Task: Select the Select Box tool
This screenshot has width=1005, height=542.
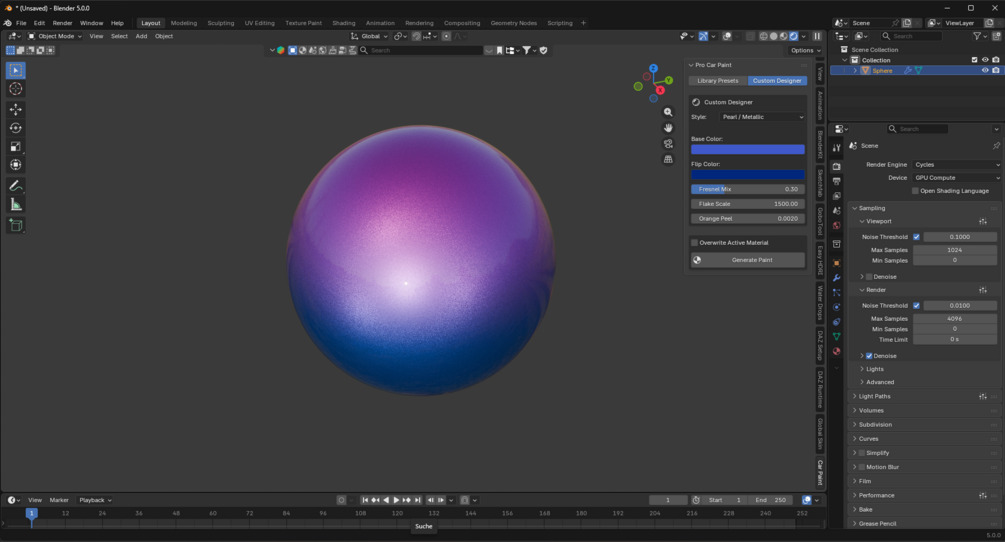Action: click(16, 70)
